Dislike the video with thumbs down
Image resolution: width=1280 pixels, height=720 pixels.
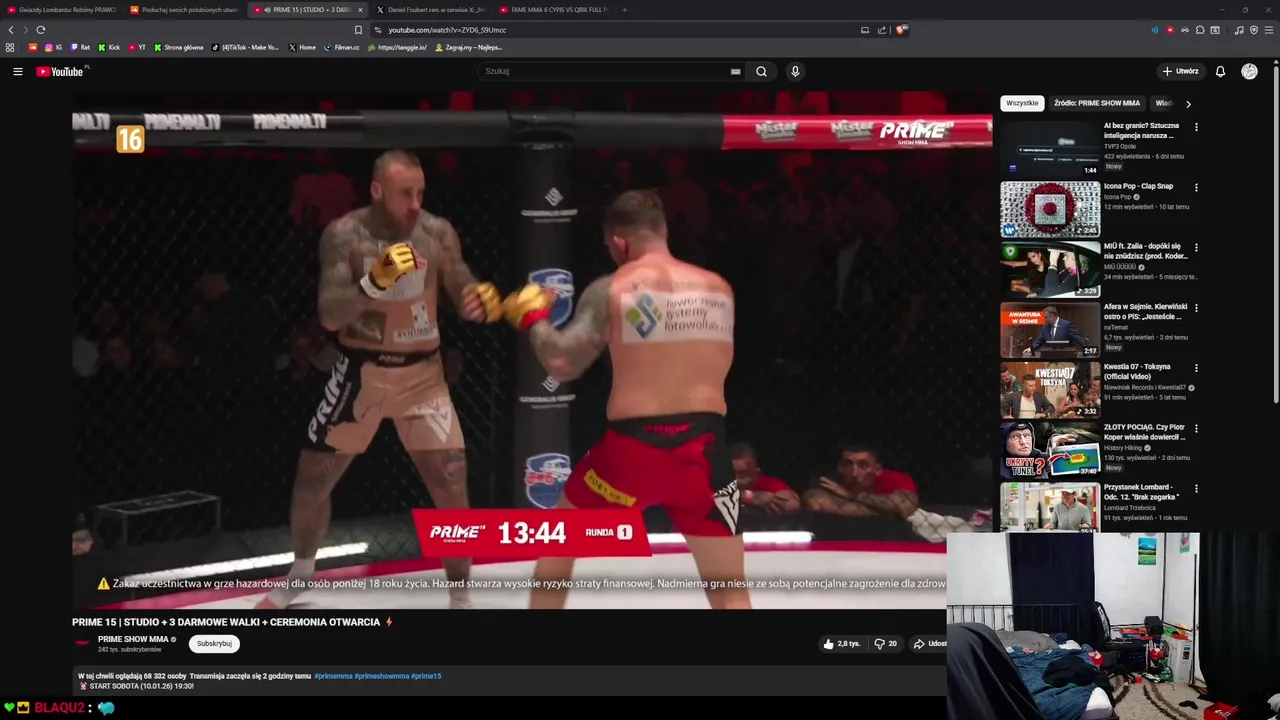click(x=885, y=644)
